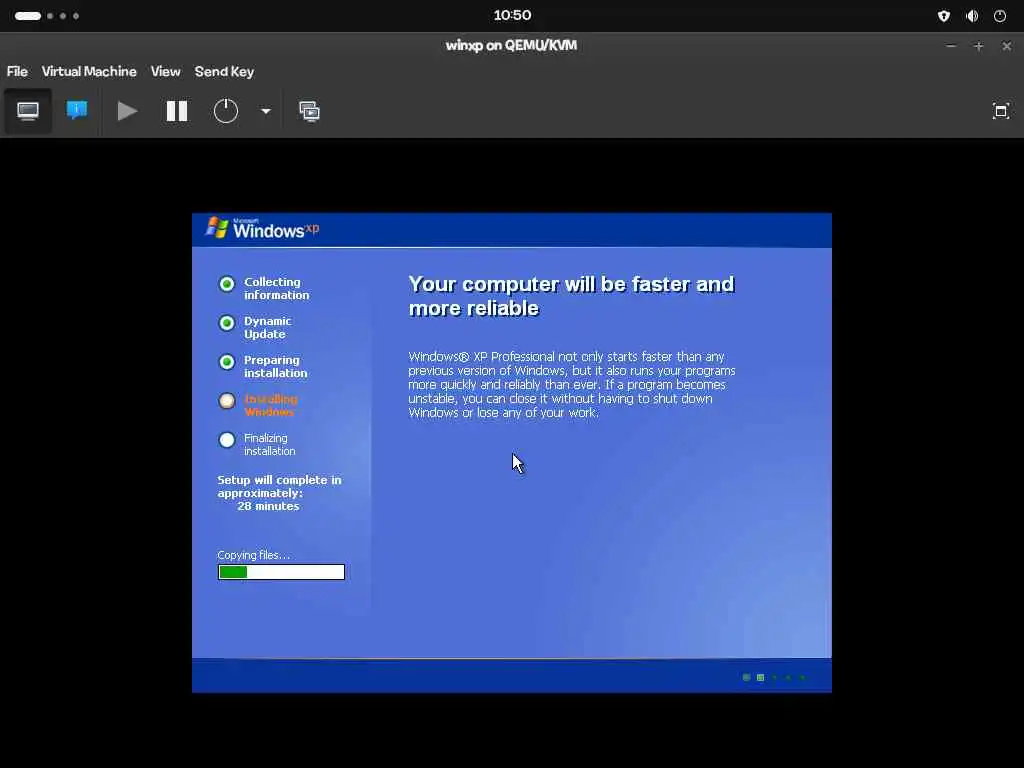Open the manage snapshots icon
This screenshot has height=768, width=1024.
[310, 111]
